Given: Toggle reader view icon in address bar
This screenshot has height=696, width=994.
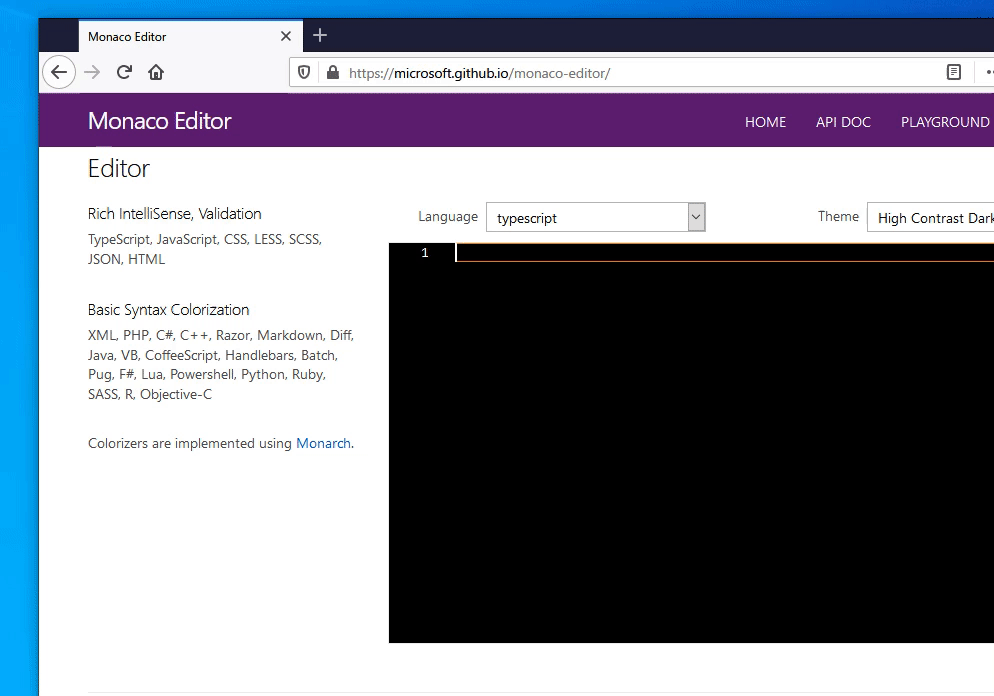Looking at the screenshot, I should tap(953, 72).
